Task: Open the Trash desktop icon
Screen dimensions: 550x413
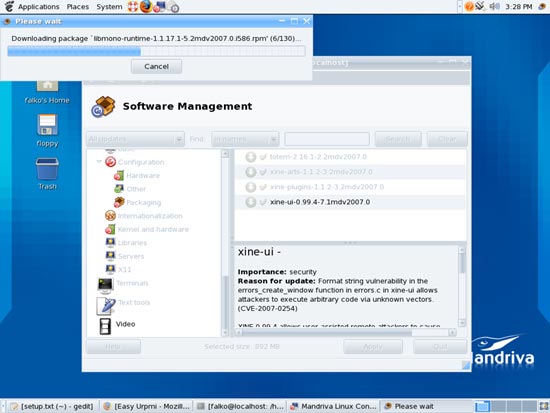Action: pos(47,169)
